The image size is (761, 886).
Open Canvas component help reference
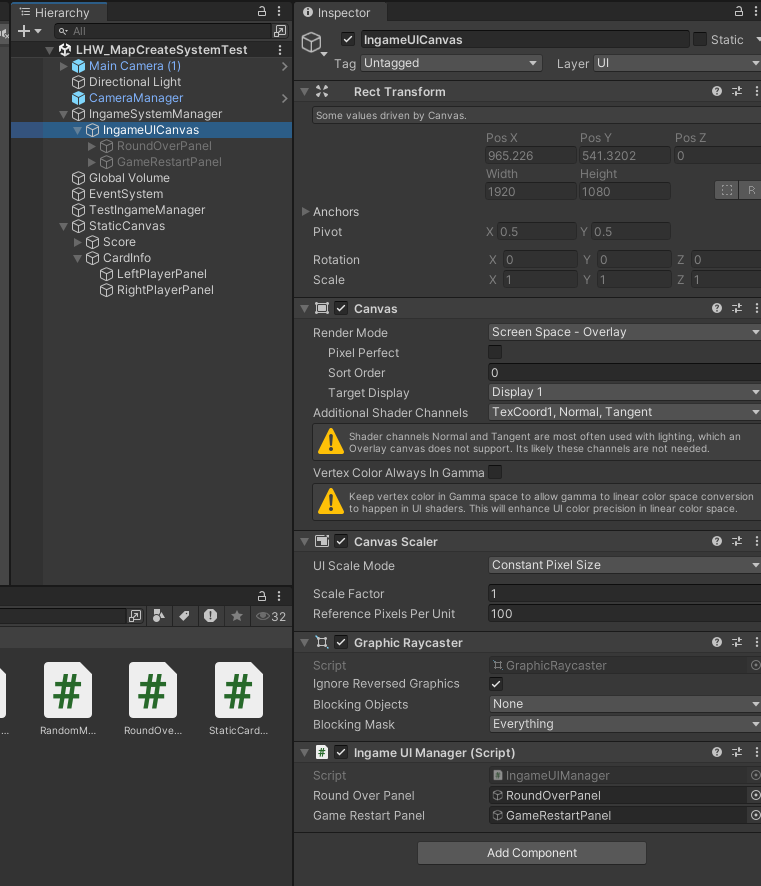pos(717,309)
